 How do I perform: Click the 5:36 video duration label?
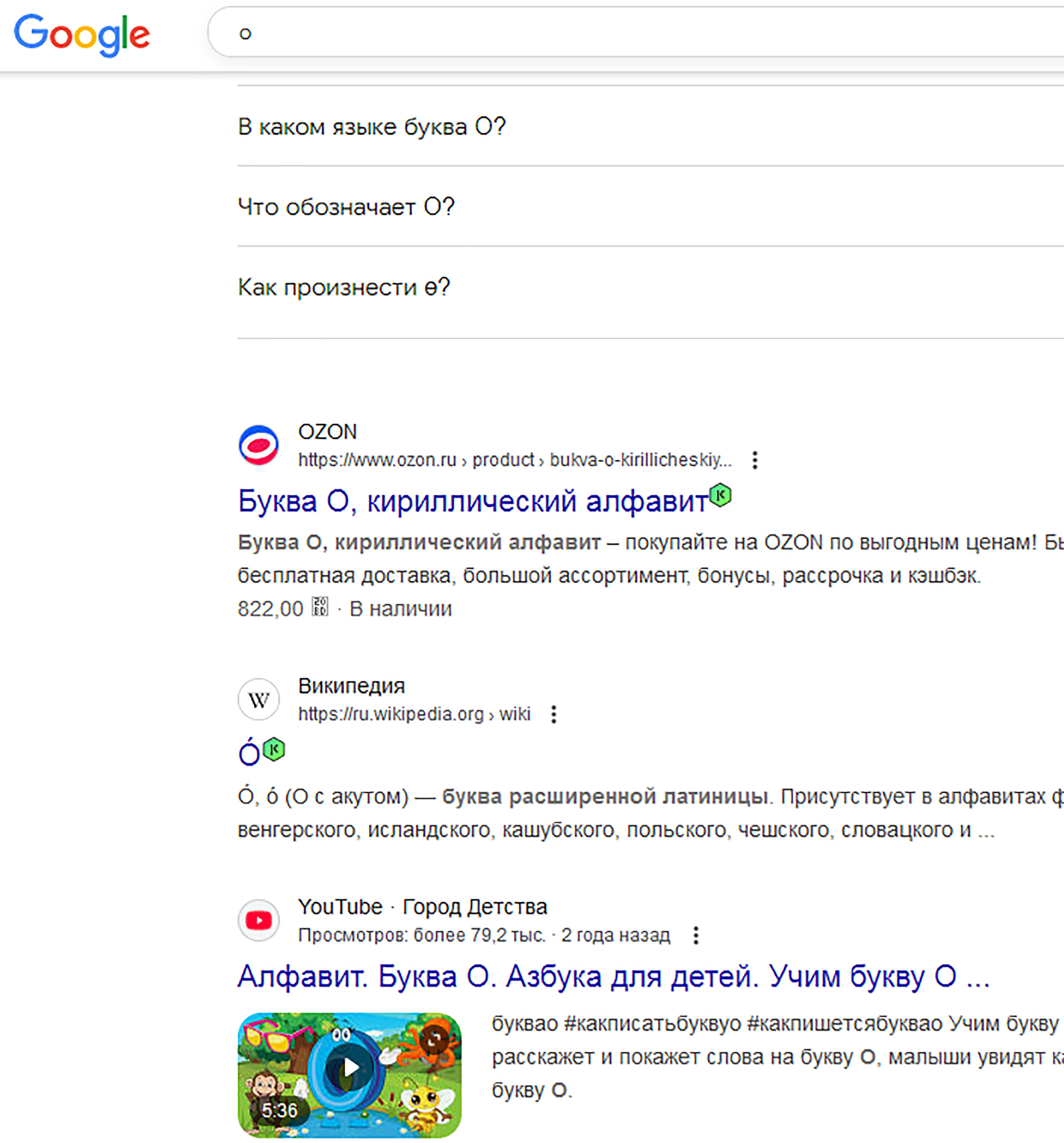279,1110
